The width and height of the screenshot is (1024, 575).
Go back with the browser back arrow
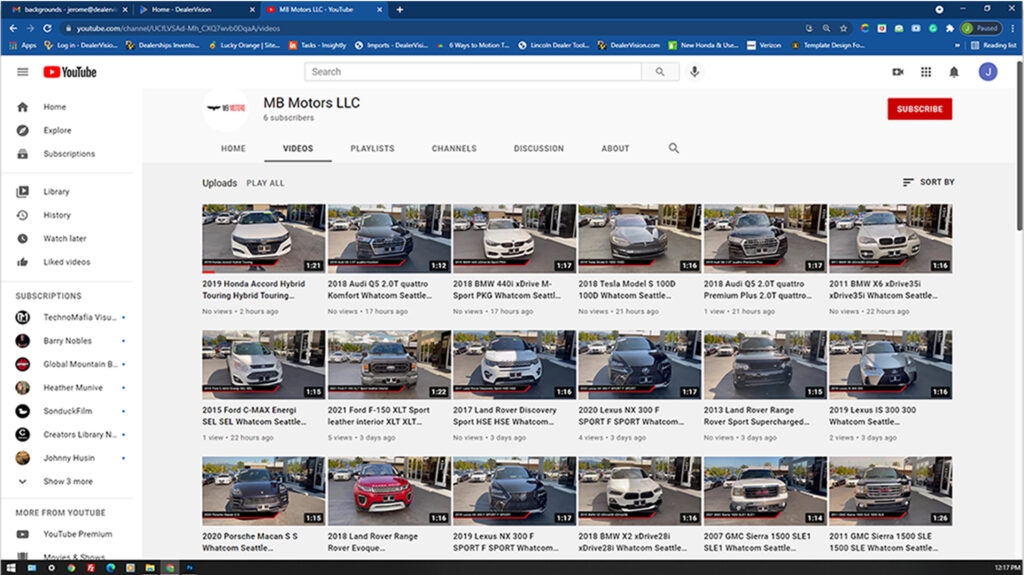click(x=13, y=28)
